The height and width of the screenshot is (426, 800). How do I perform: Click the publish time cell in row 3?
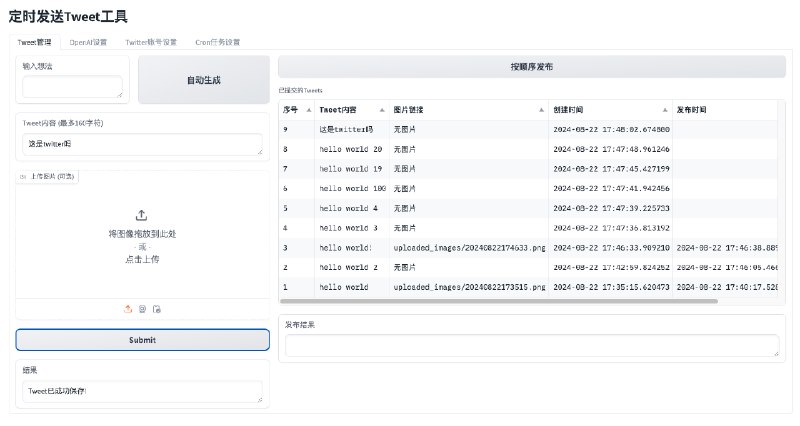click(x=726, y=248)
